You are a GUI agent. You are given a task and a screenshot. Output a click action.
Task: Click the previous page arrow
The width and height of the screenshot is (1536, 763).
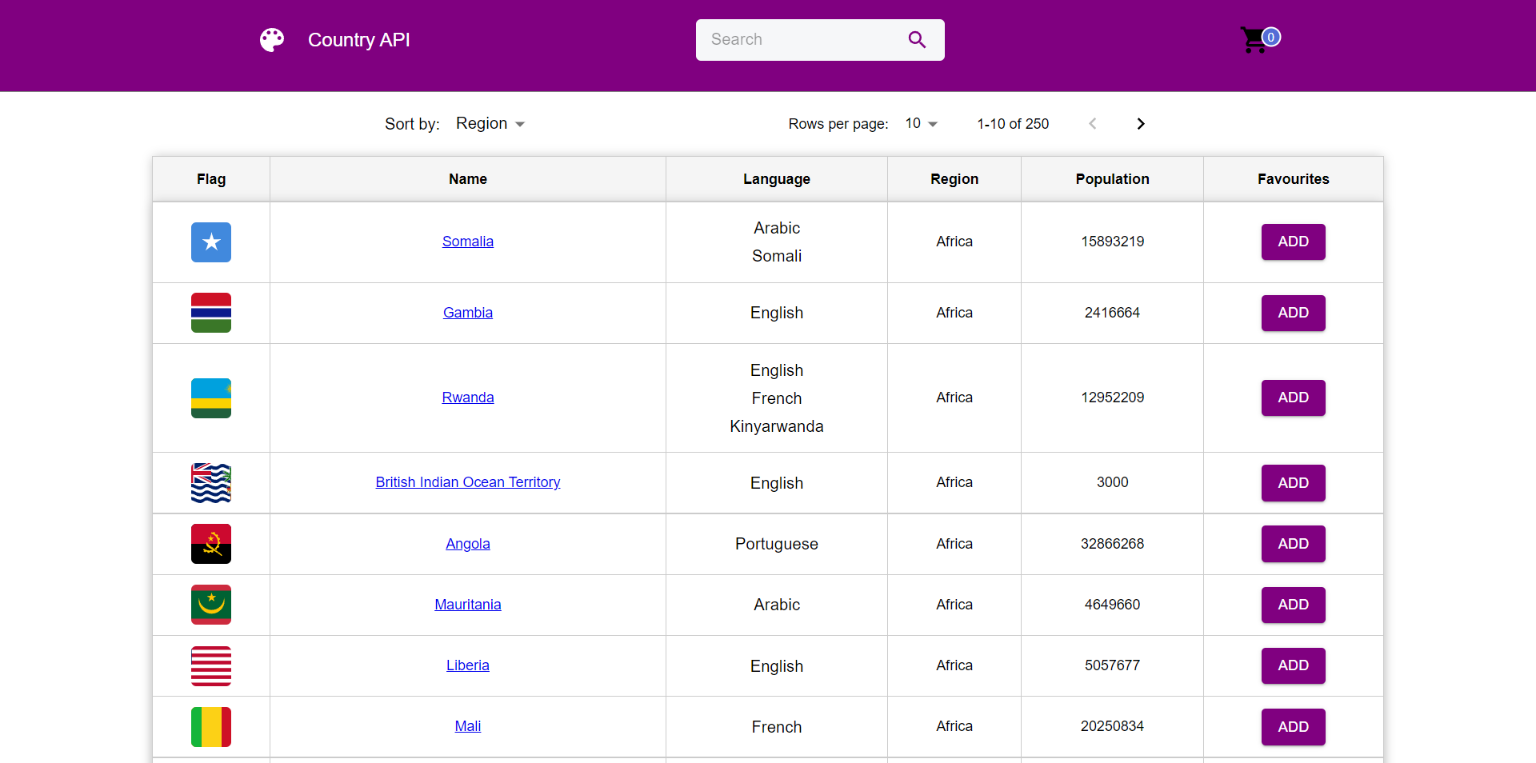pyautogui.click(x=1093, y=124)
